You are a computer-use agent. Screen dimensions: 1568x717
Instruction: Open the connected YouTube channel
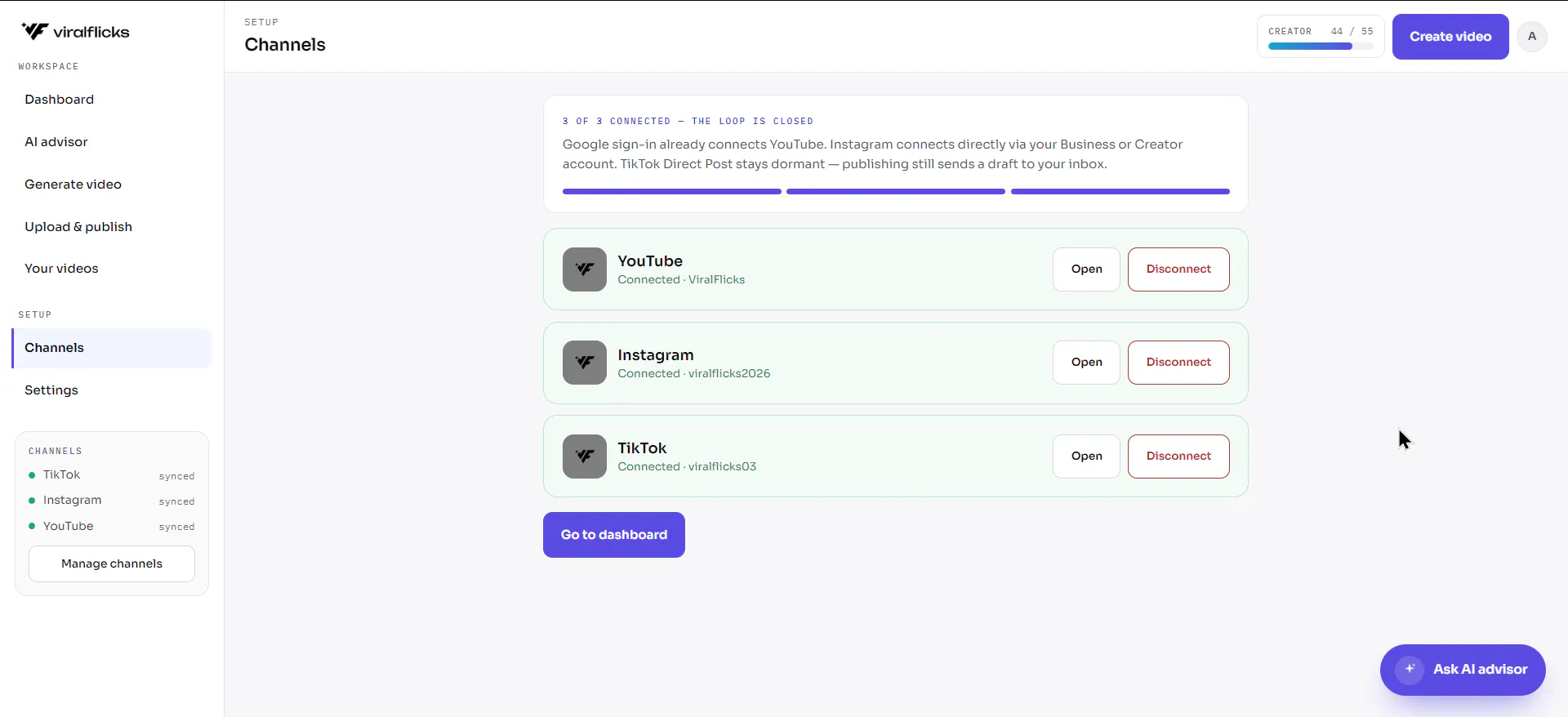1086,269
